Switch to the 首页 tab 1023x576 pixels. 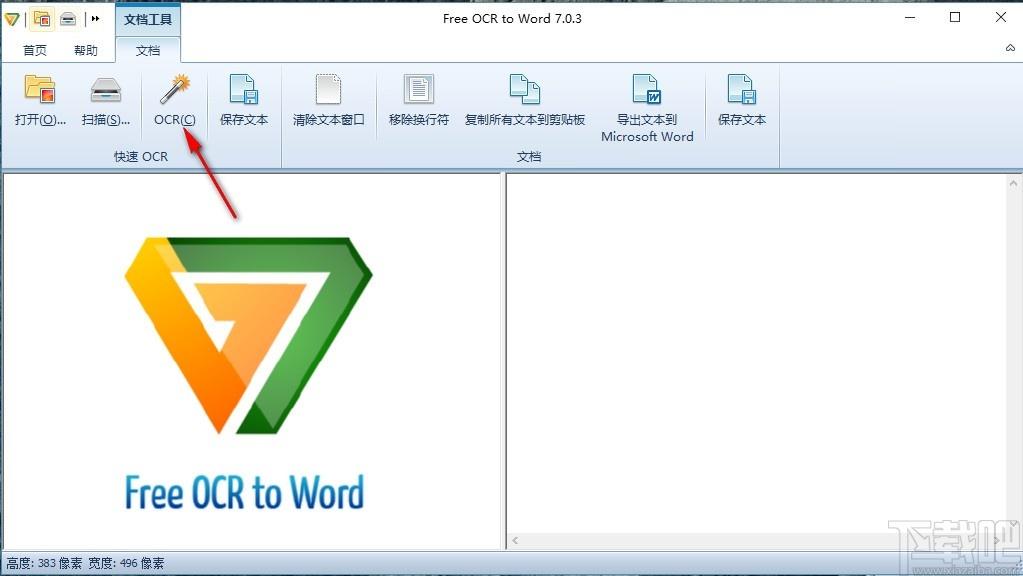pos(35,50)
